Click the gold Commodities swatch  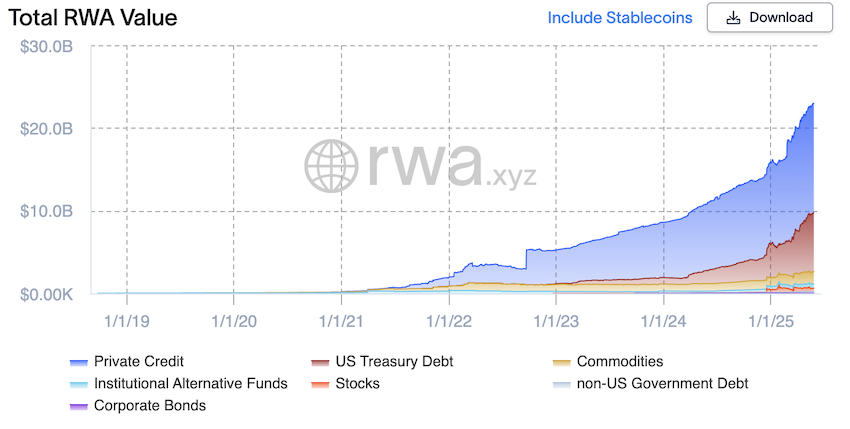562,362
